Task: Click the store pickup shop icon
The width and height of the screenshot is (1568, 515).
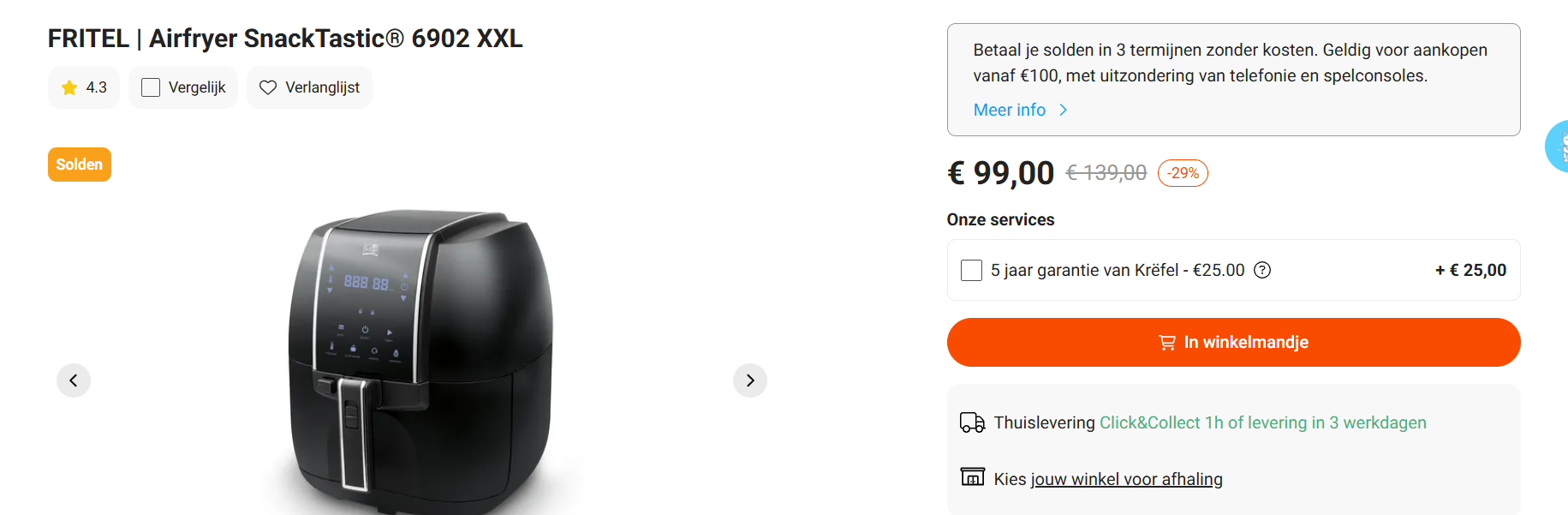Action: click(972, 477)
